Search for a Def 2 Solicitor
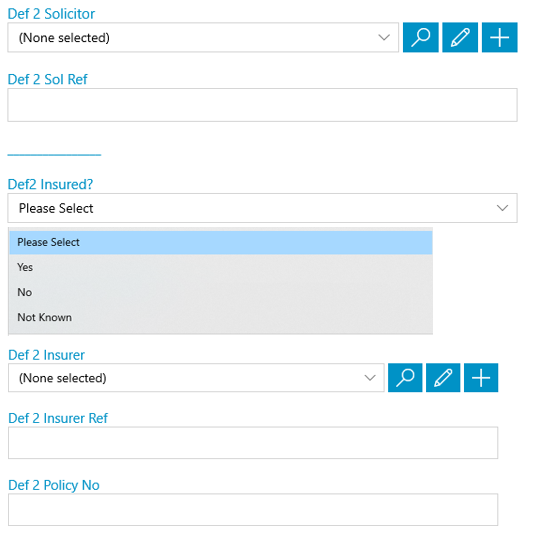Viewport: 553px width, 554px height. (x=420, y=37)
